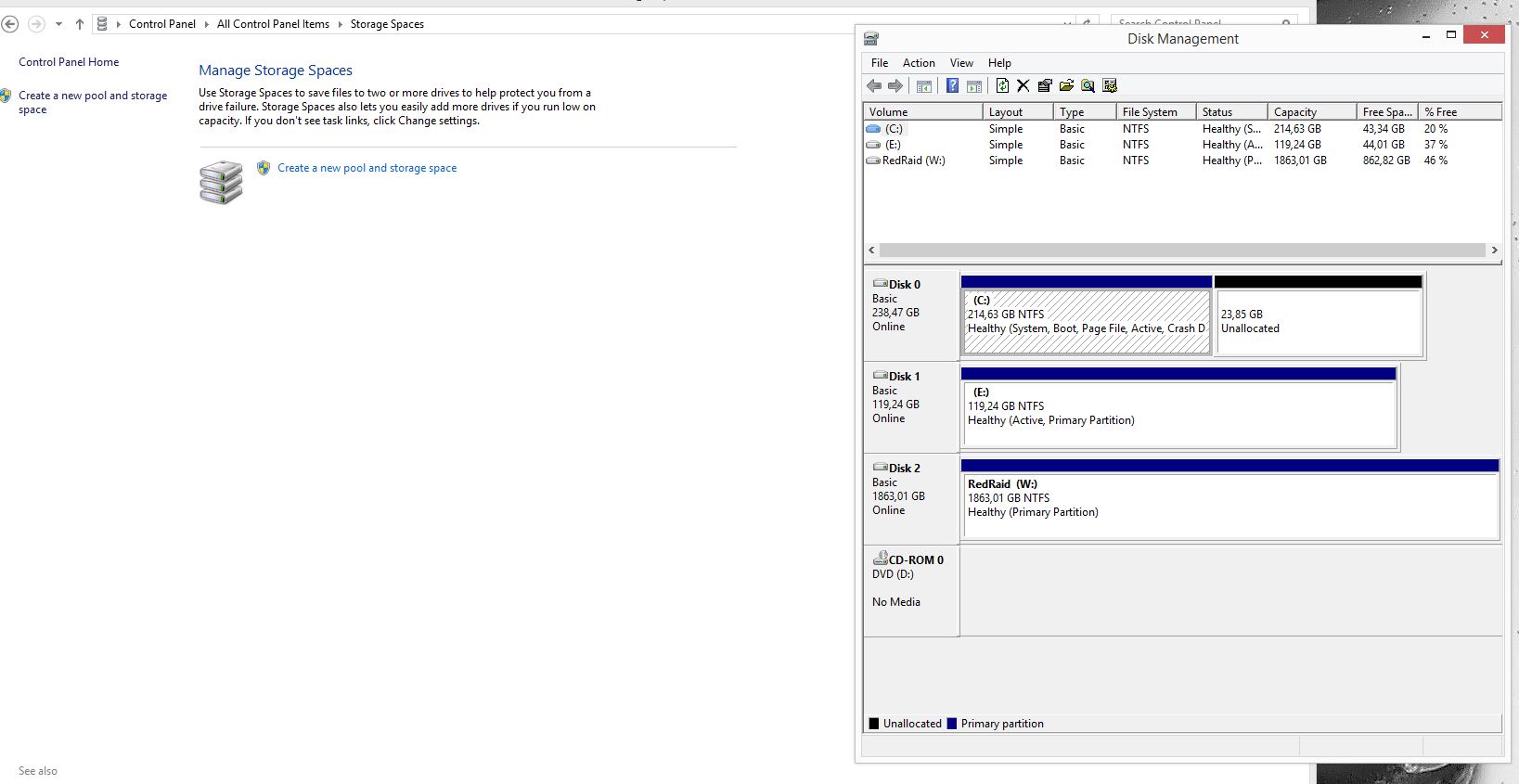1519x784 pixels.
Task: Expand breadcrumb arrow after Control Panel
Action: (x=206, y=24)
